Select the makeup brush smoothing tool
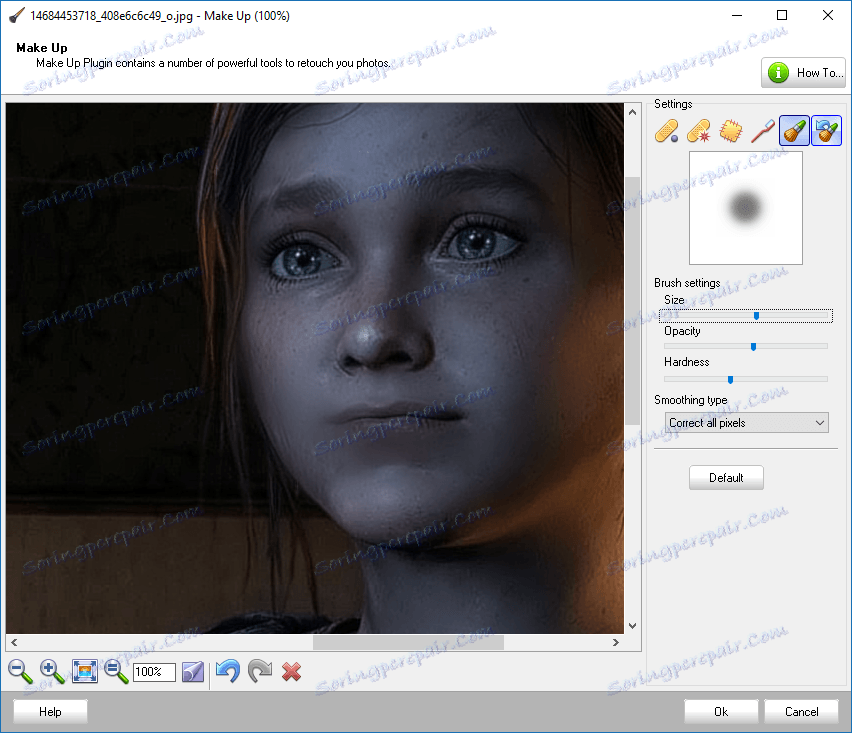 [x=794, y=131]
